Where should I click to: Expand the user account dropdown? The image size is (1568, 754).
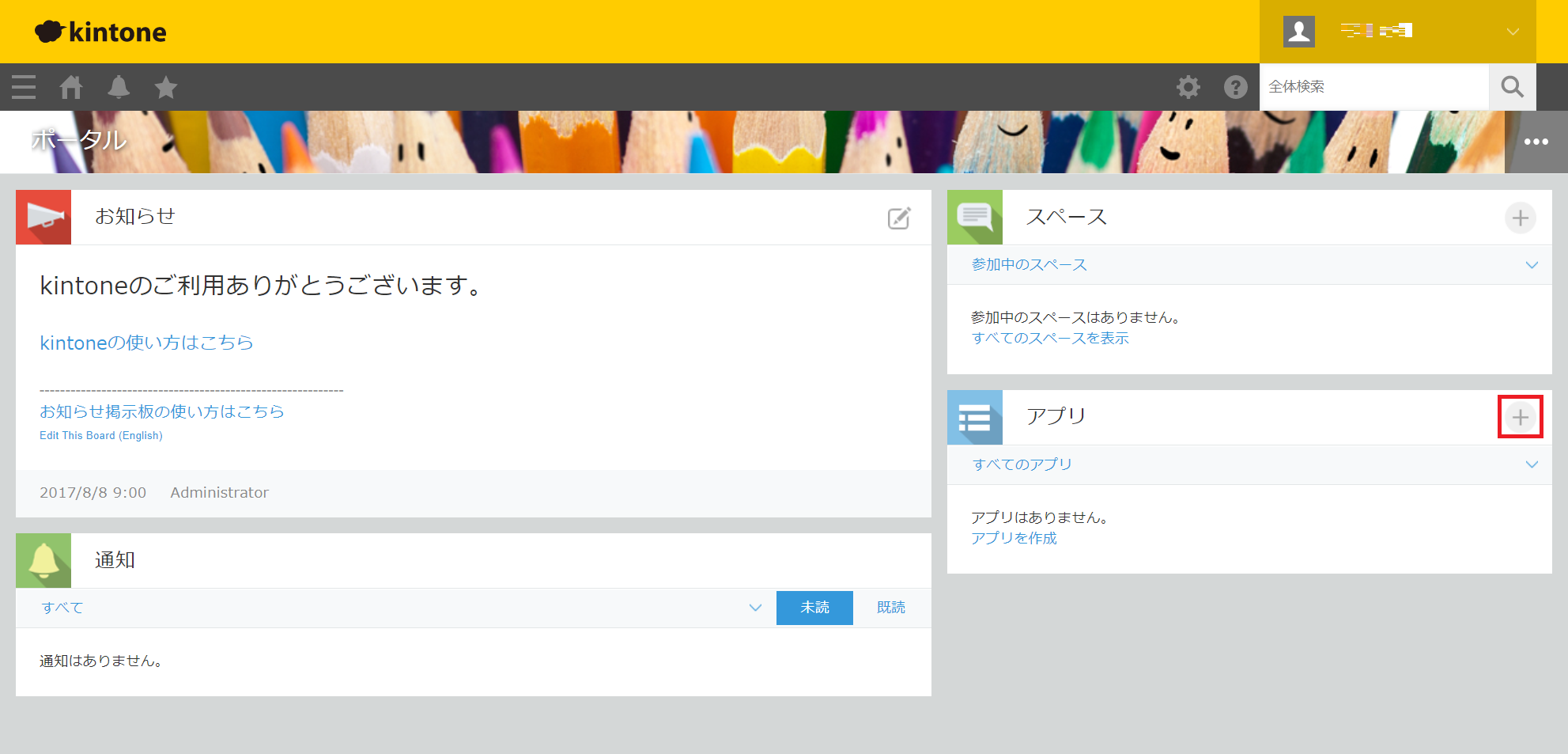1512,32
